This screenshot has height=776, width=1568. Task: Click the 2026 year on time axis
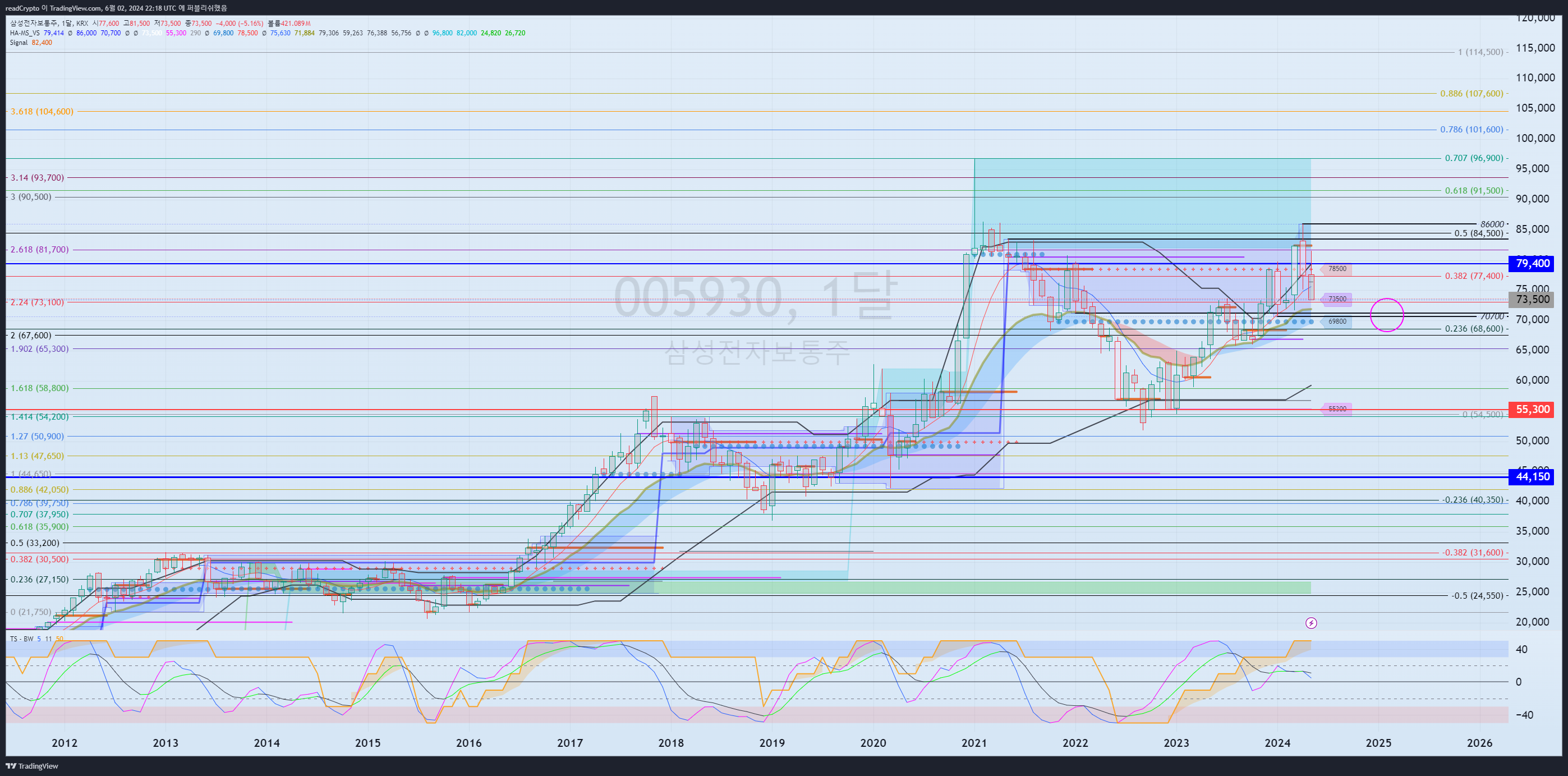pos(1480,742)
